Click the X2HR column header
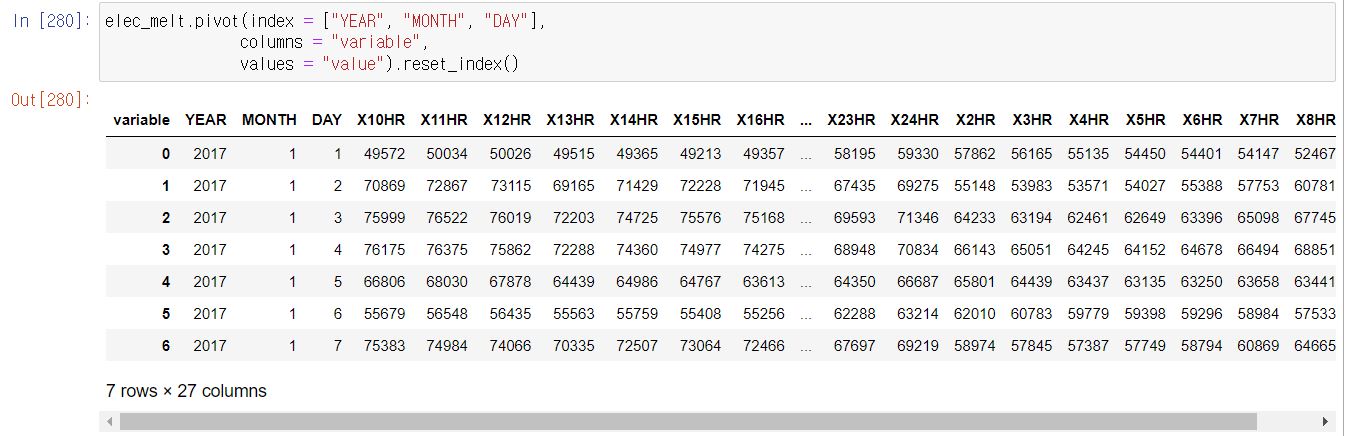The width and height of the screenshot is (1352, 436). coord(975,120)
